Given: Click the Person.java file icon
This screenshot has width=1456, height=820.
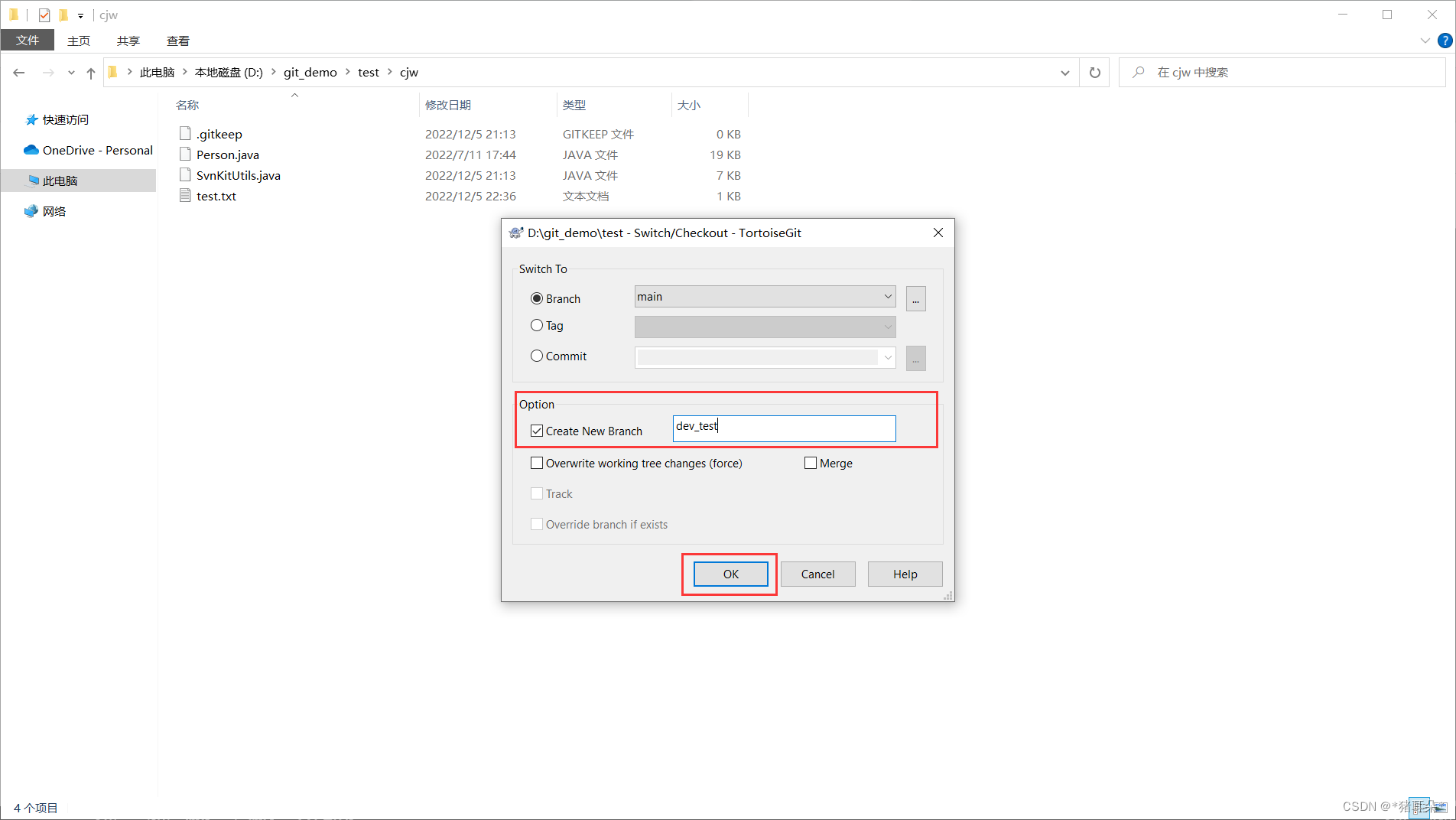Looking at the screenshot, I should (184, 154).
